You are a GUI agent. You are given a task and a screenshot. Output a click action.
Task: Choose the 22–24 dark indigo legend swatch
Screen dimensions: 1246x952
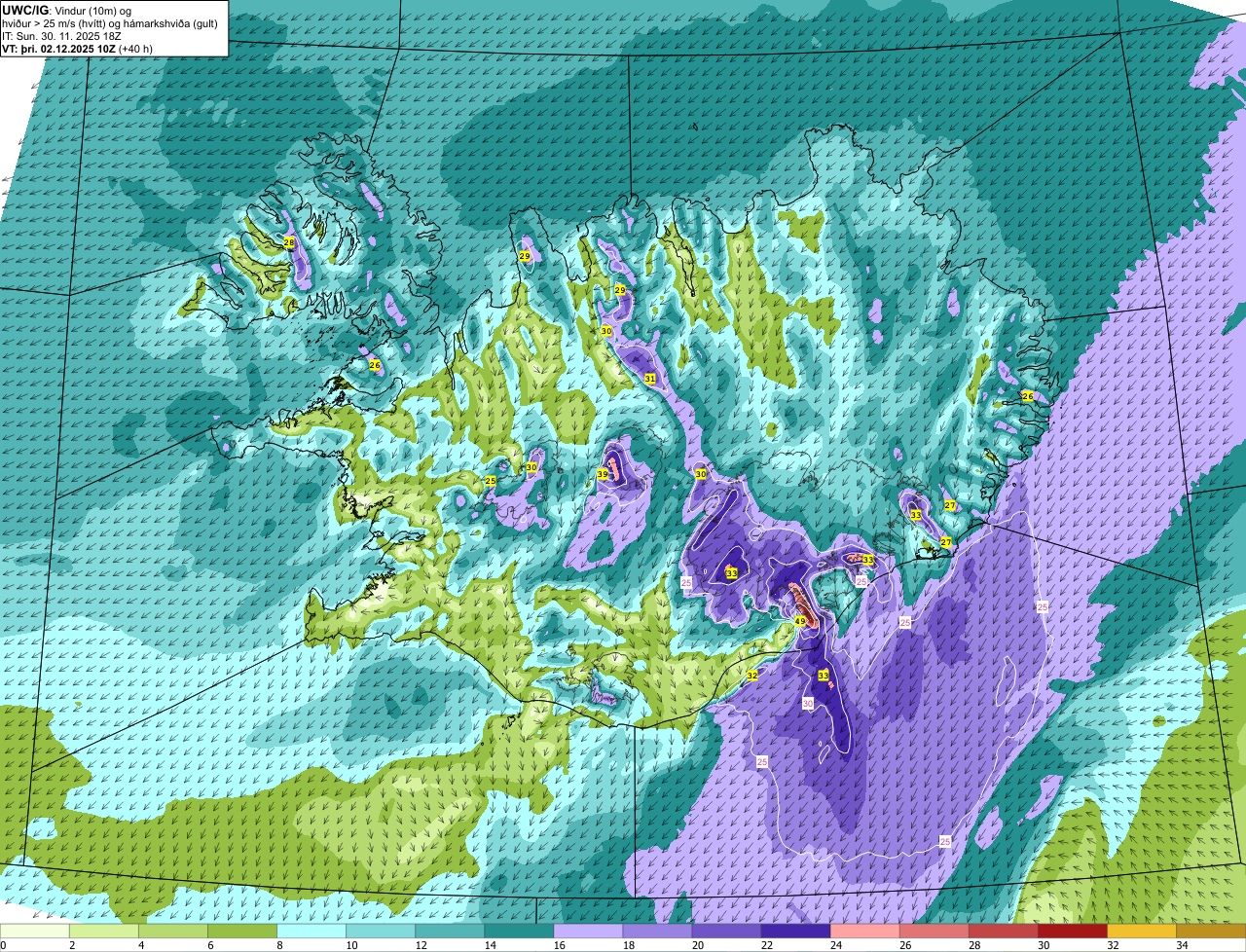point(795,932)
